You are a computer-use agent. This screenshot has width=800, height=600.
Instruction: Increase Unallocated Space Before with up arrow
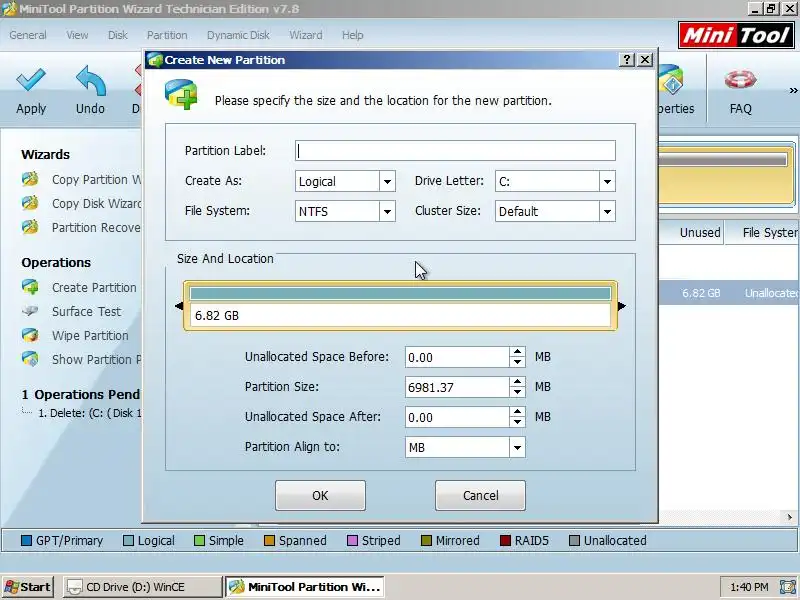point(517,352)
